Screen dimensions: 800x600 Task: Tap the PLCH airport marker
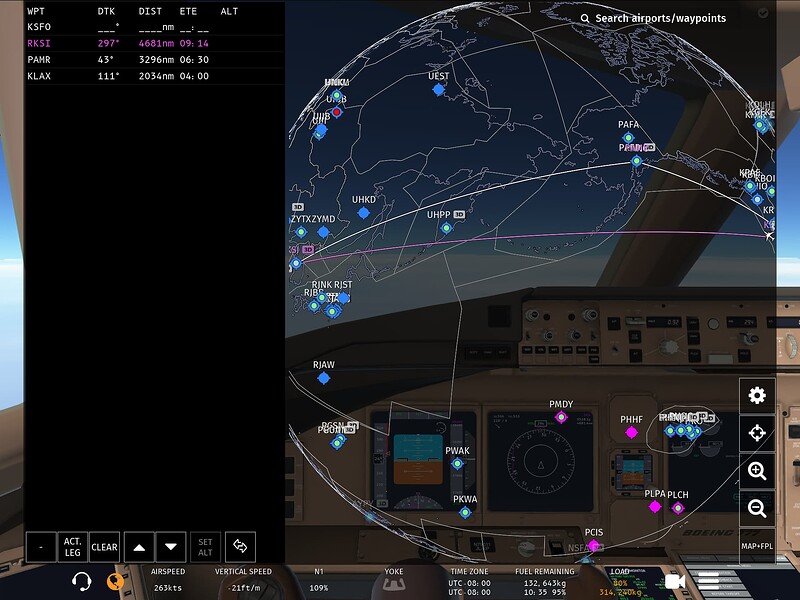(678, 508)
